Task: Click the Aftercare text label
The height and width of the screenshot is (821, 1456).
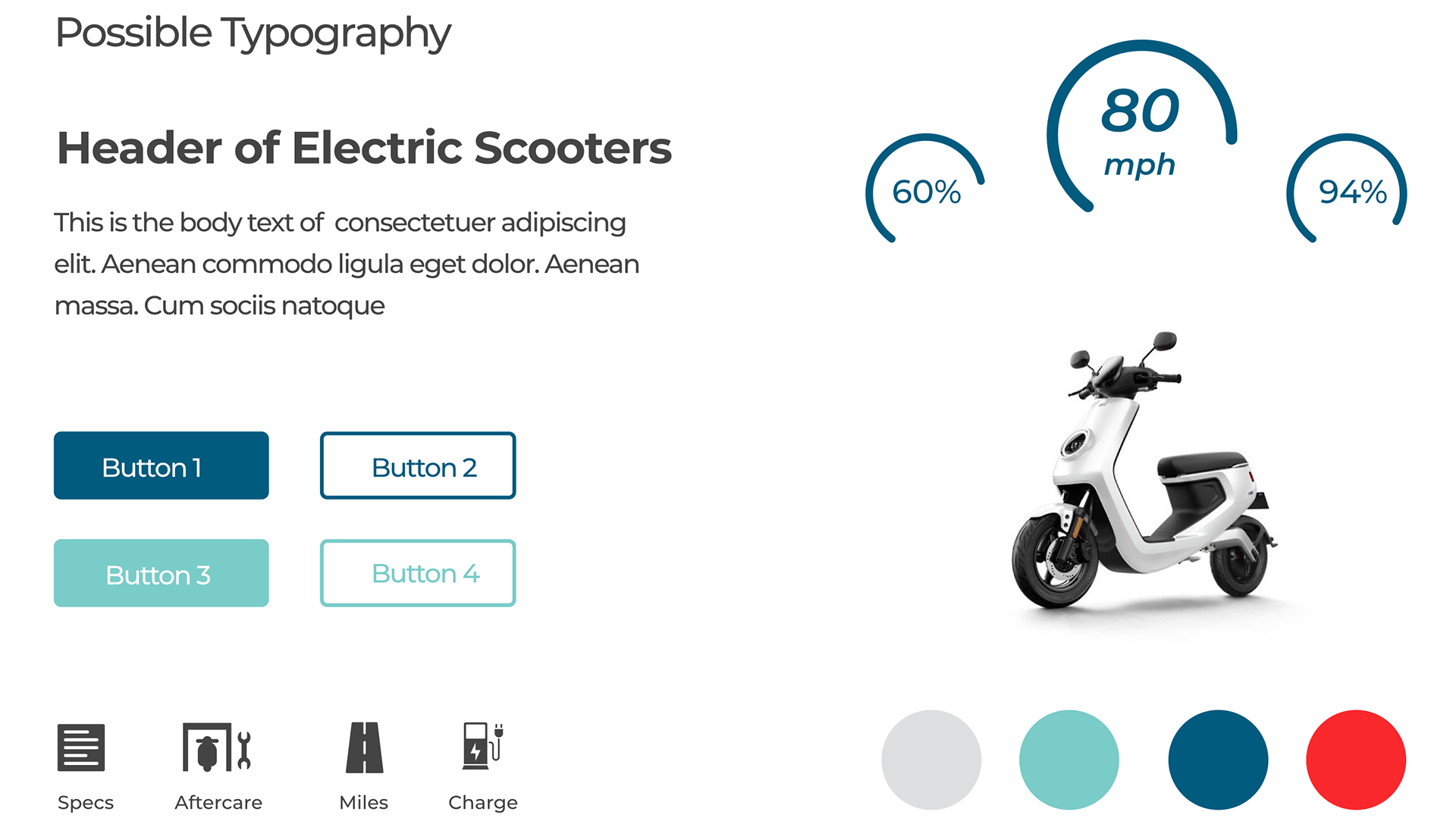Action: (218, 802)
